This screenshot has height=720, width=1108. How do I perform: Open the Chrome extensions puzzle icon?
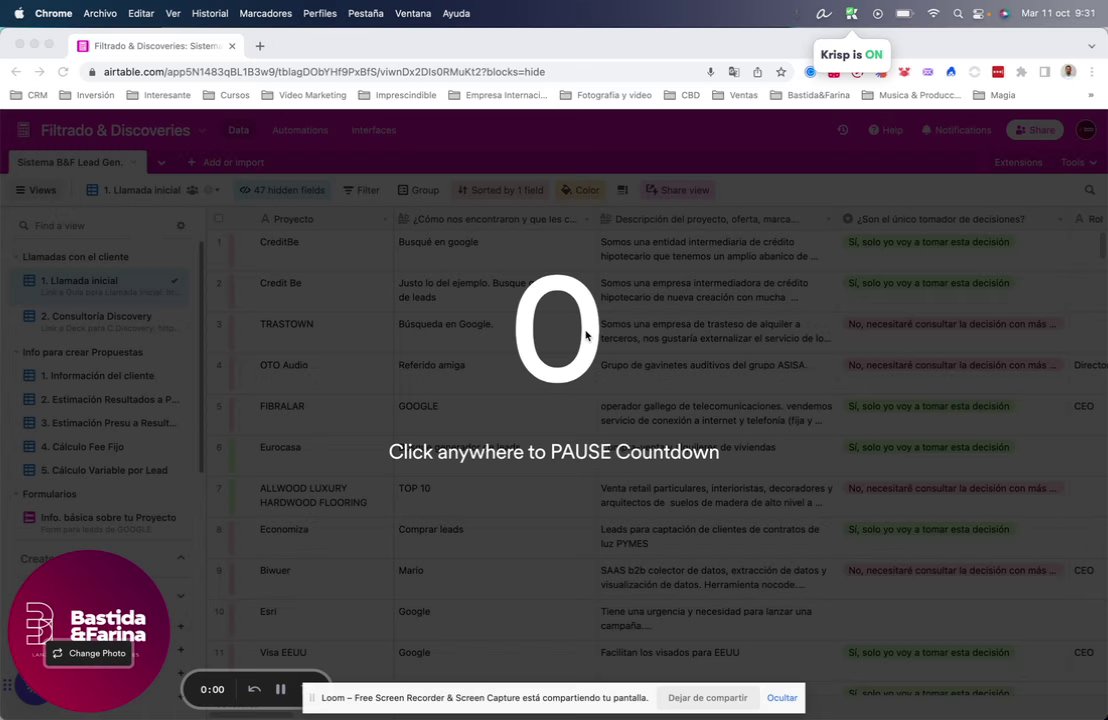coord(1021,71)
